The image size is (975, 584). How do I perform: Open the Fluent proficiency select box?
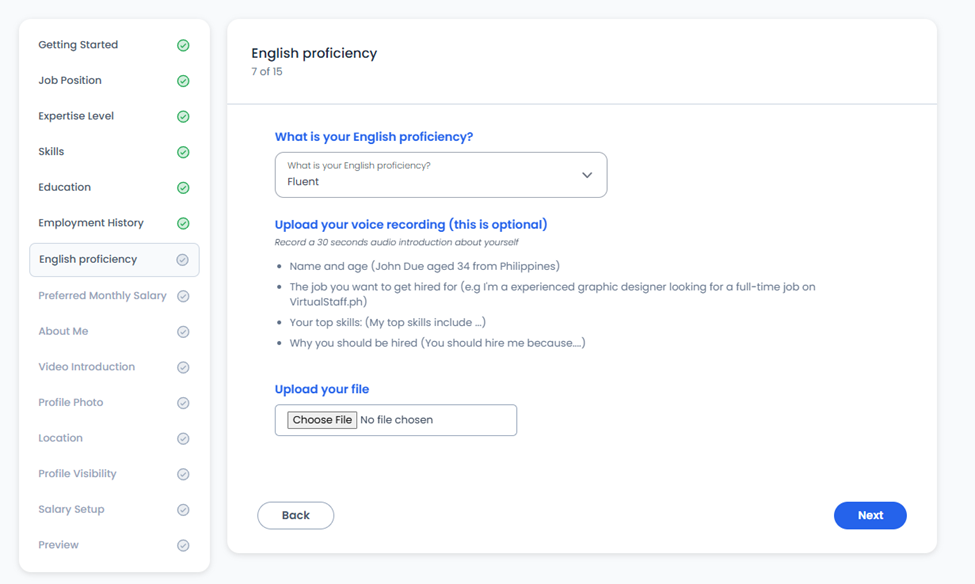[441, 175]
